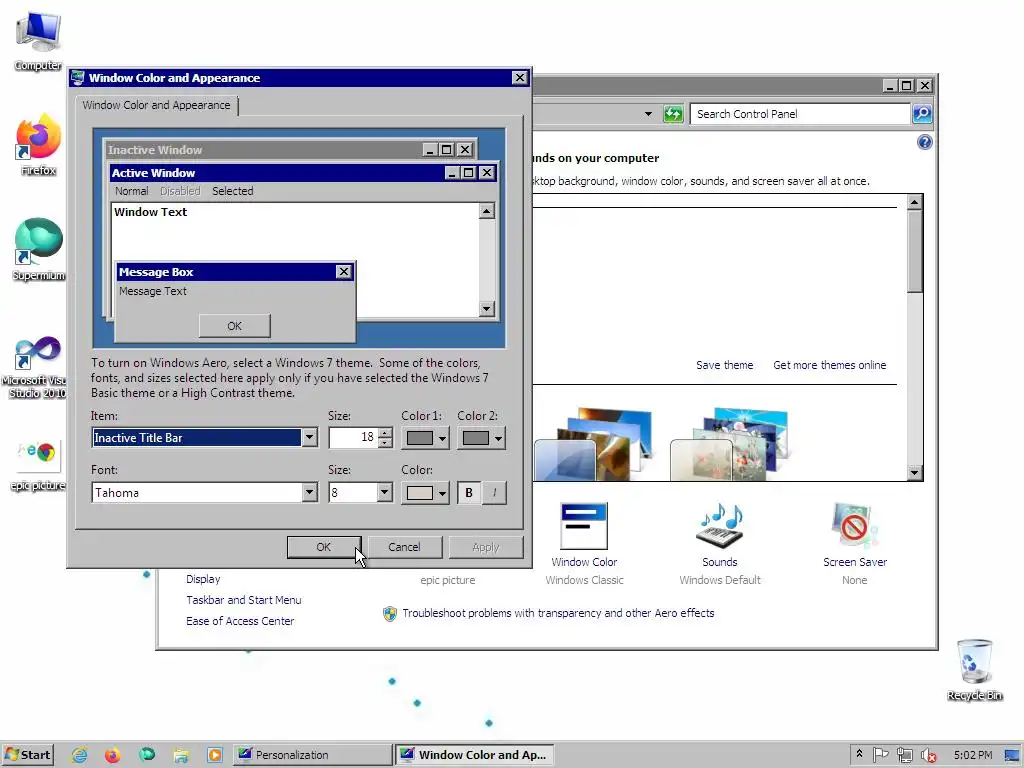Open Ease of Access Center link

click(x=240, y=621)
